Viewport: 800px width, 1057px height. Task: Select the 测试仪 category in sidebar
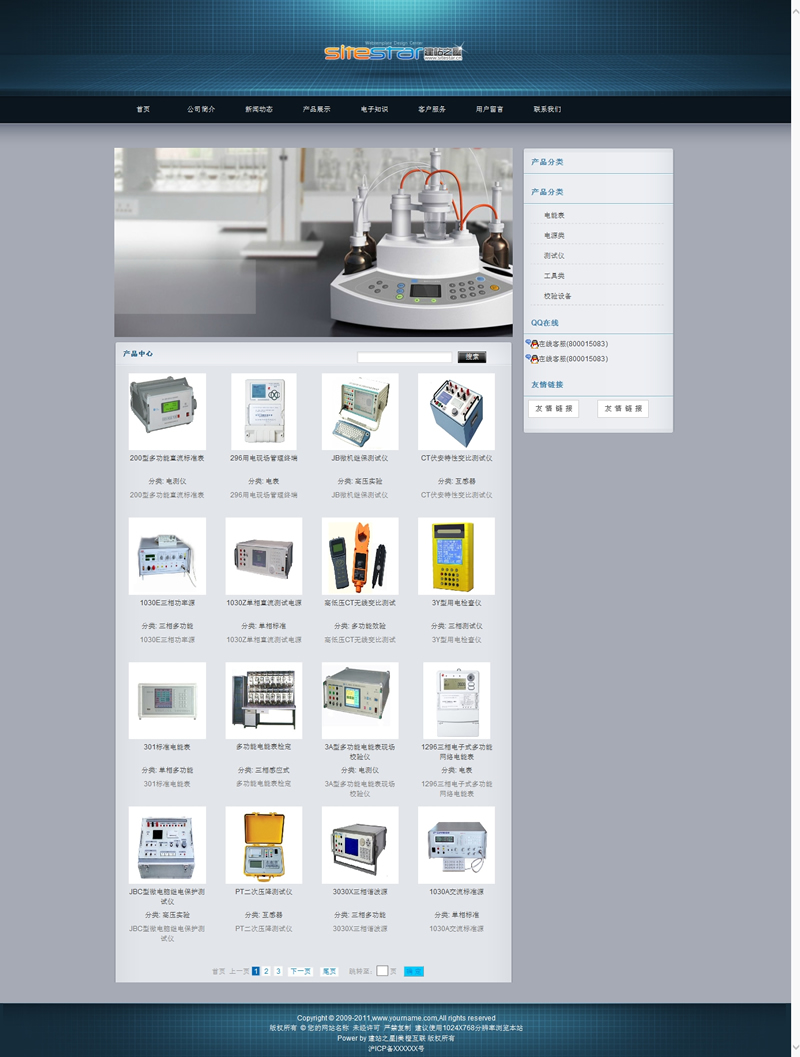(x=554, y=256)
